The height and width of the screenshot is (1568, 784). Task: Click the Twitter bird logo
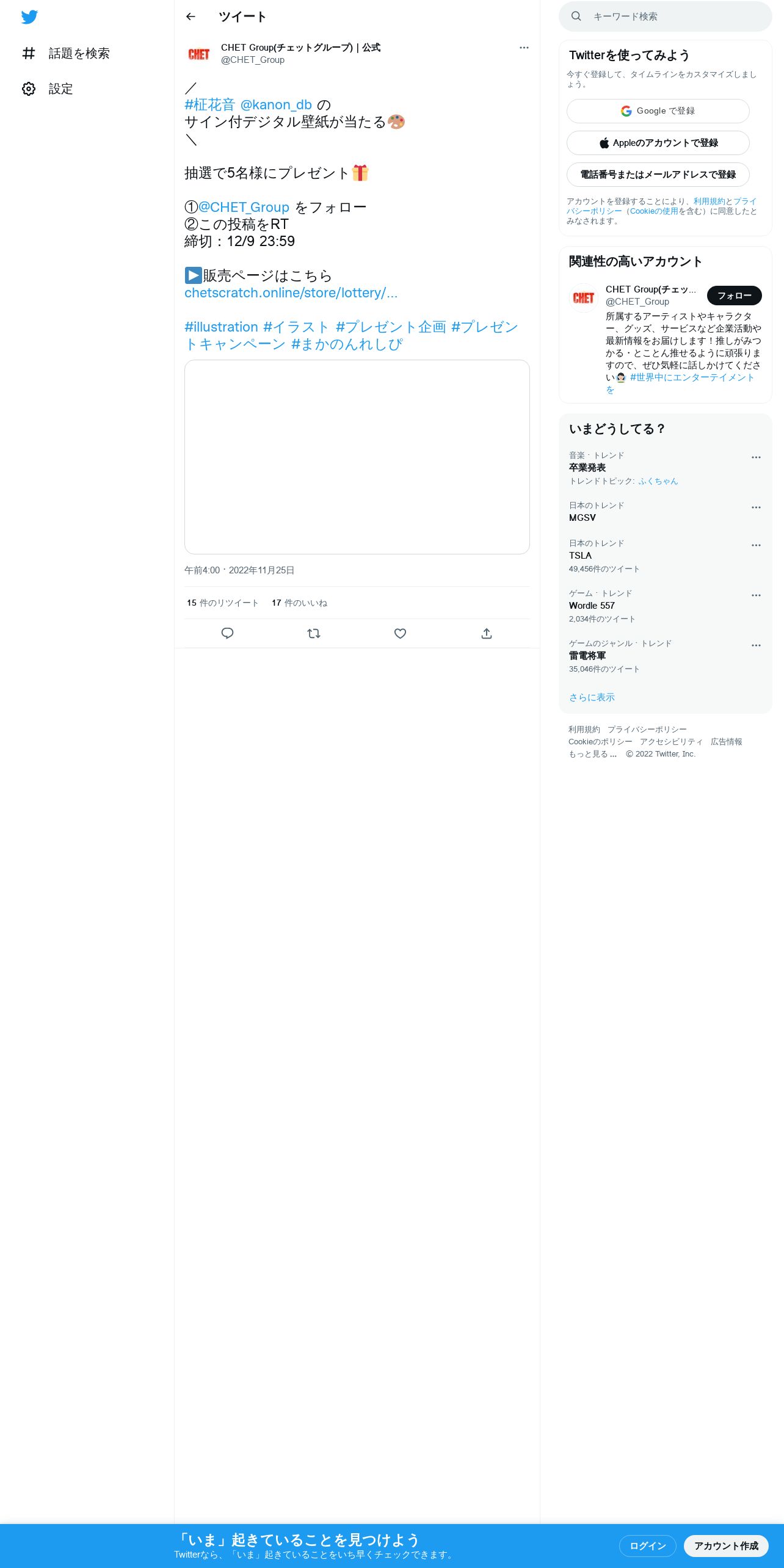(x=29, y=17)
